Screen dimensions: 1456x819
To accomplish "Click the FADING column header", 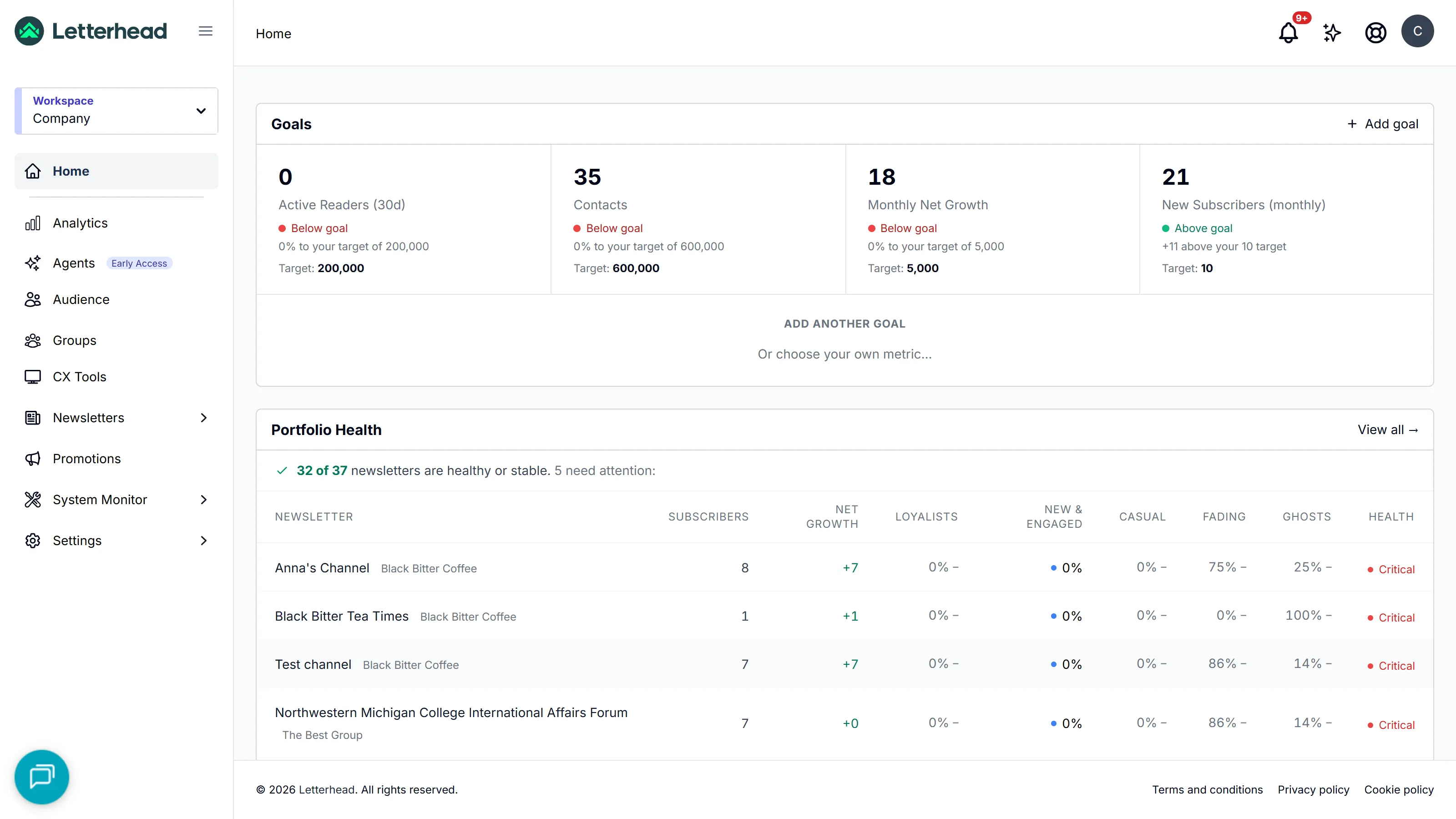I will (1223, 516).
